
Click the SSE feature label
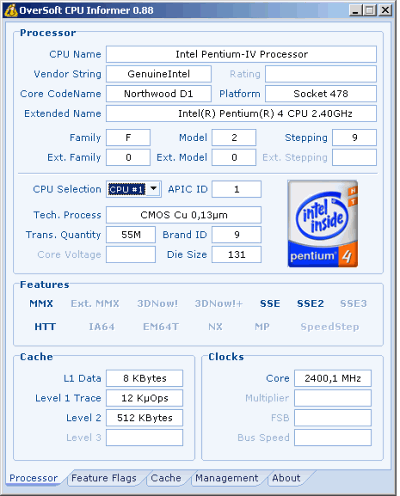[270, 304]
